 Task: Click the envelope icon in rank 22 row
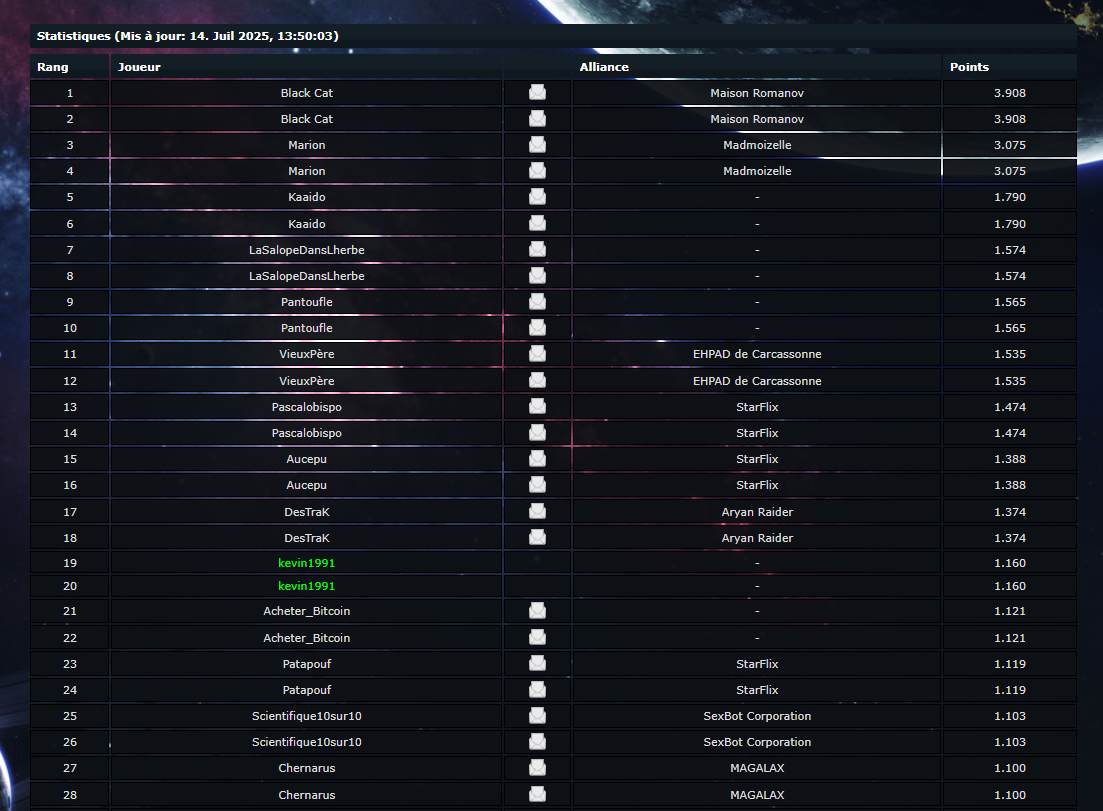point(537,637)
